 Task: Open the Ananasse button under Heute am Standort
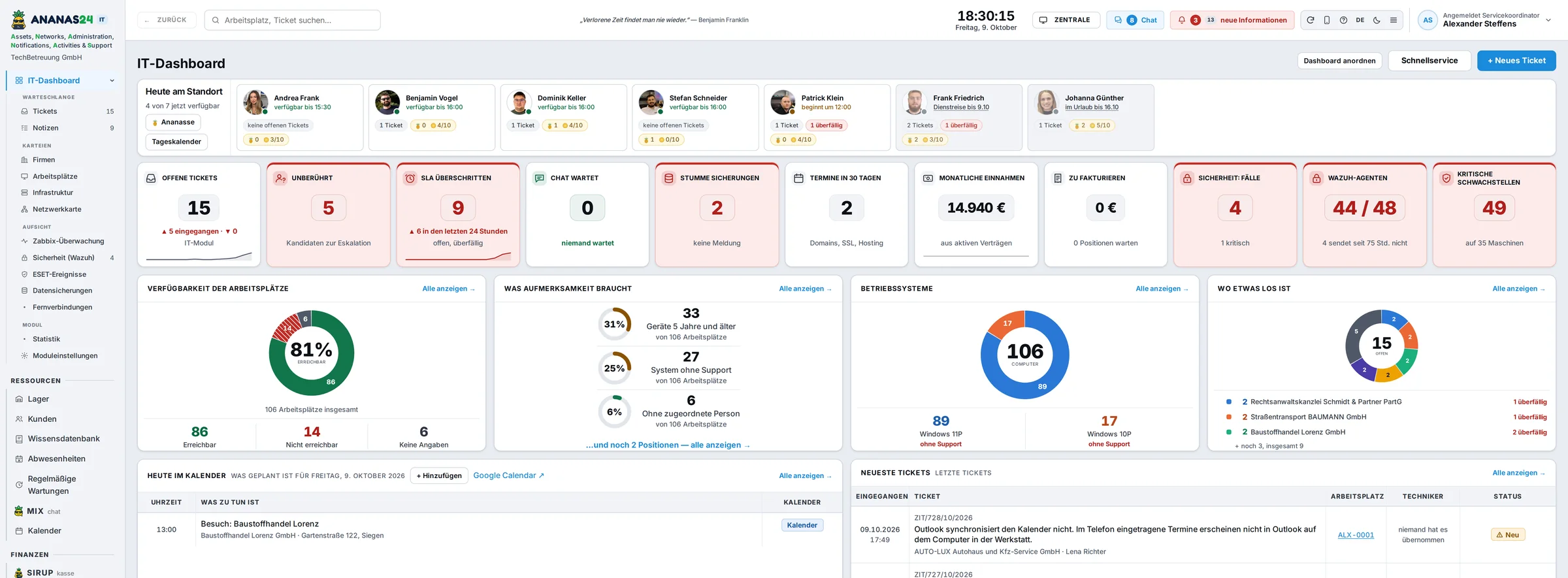click(173, 122)
